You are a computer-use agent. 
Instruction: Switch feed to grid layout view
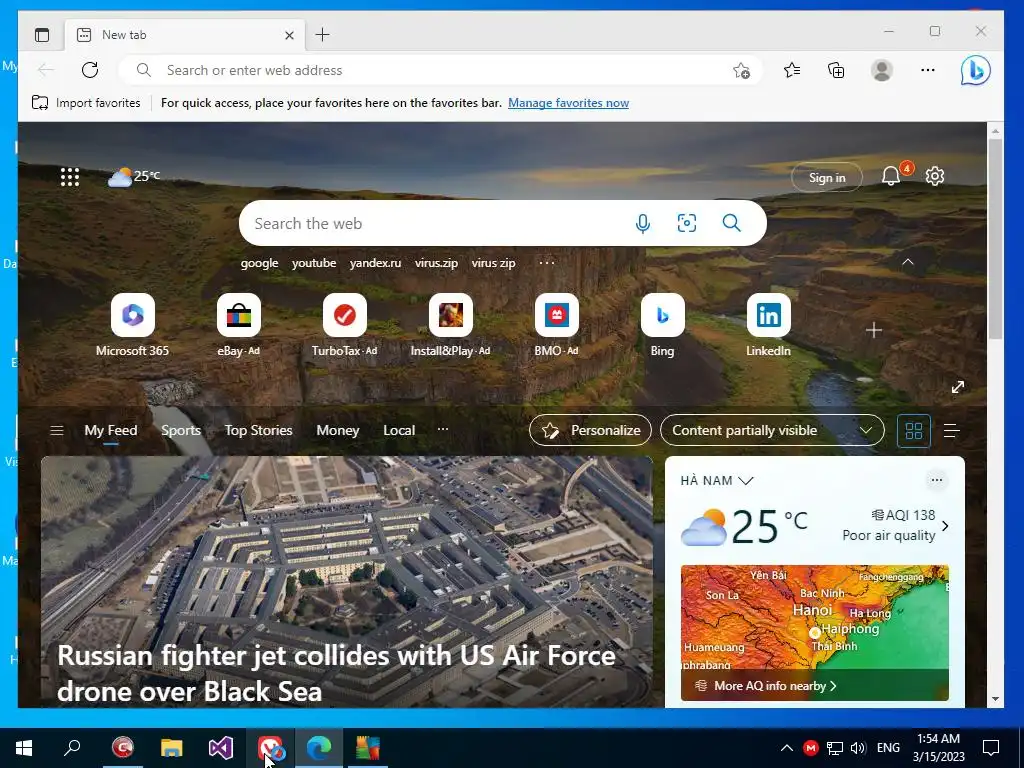[914, 430]
